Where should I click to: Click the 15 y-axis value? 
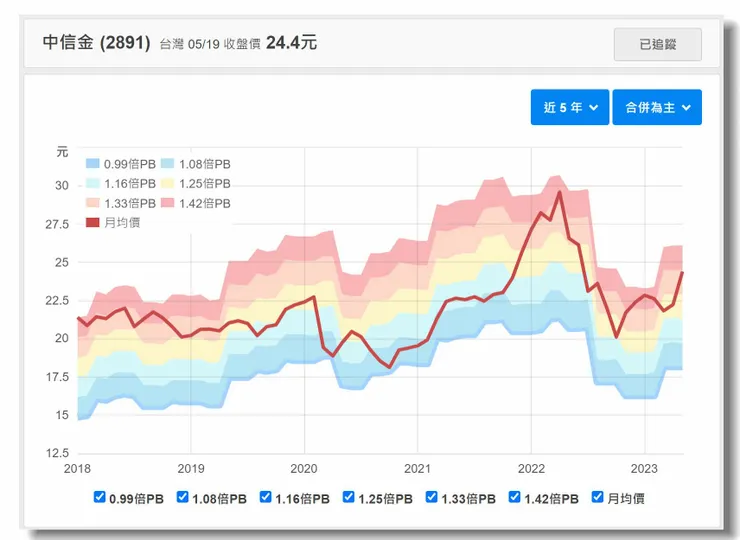[x=62, y=415]
